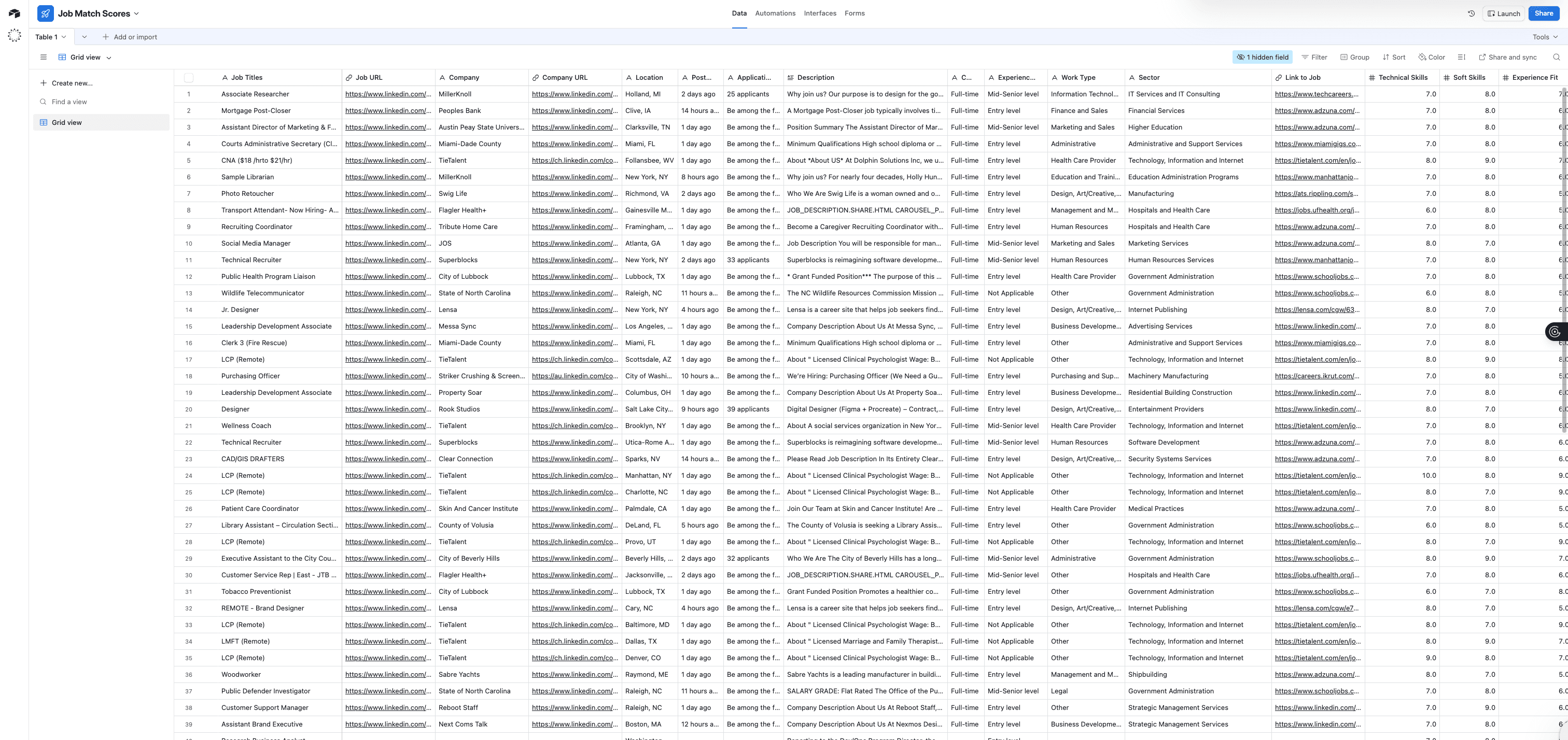Click the Wildlife Telecommunicator job title cell
The height and width of the screenshot is (740, 1568).
click(x=279, y=293)
